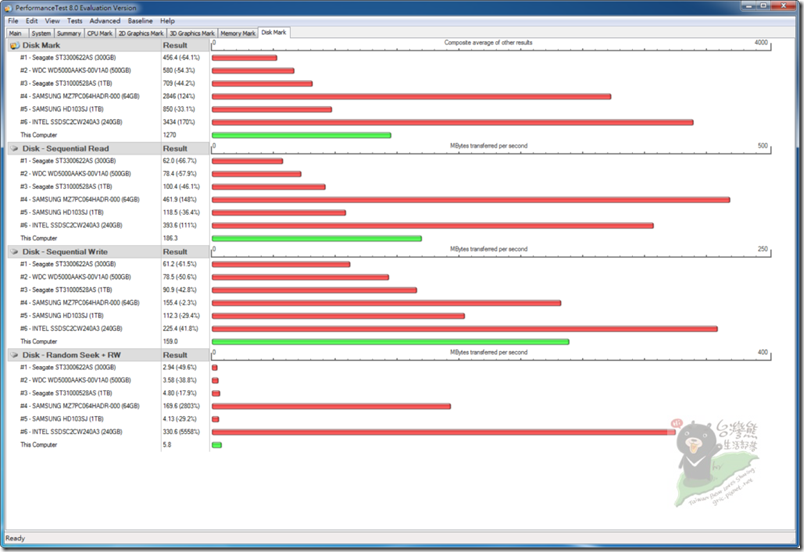Image resolution: width=804 pixels, height=552 pixels.
Task: Click the Random Seek + RW section icon
Action: click(x=14, y=355)
